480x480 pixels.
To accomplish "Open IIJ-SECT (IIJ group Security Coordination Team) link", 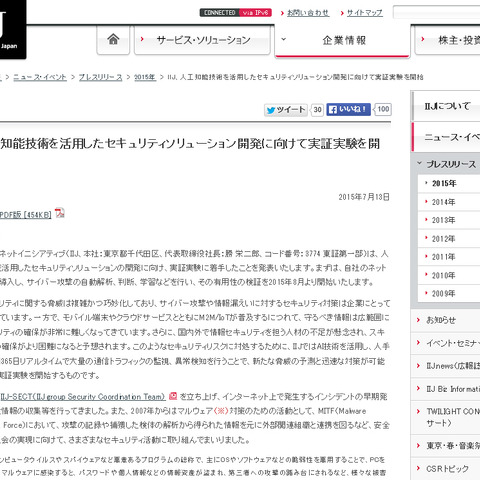I will 83,397.
